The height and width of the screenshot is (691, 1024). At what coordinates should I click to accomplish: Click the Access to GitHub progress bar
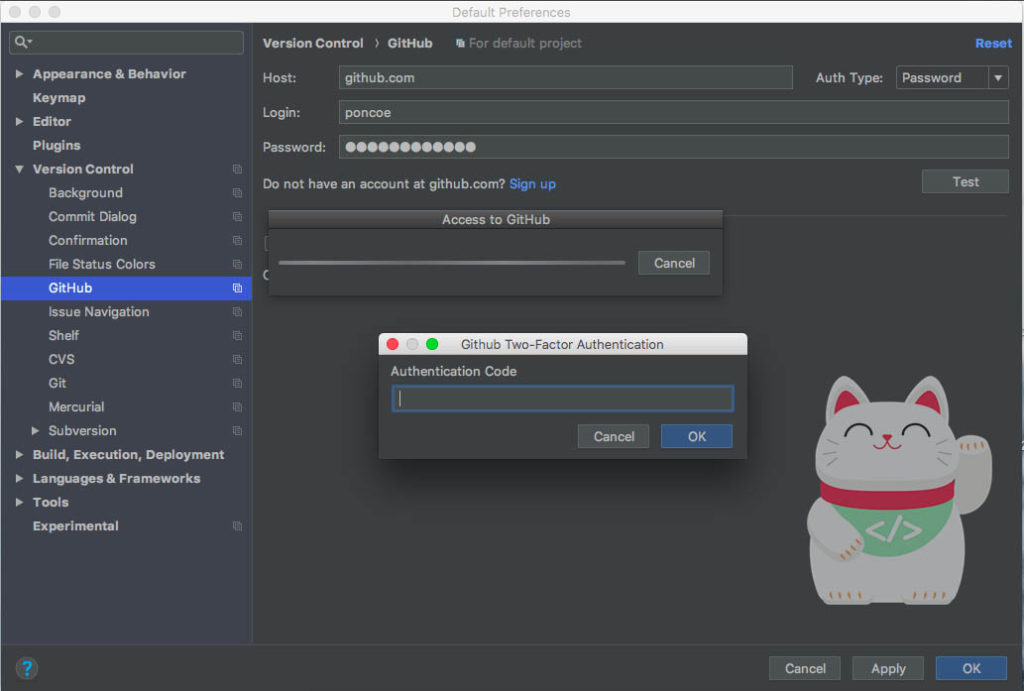(452, 263)
